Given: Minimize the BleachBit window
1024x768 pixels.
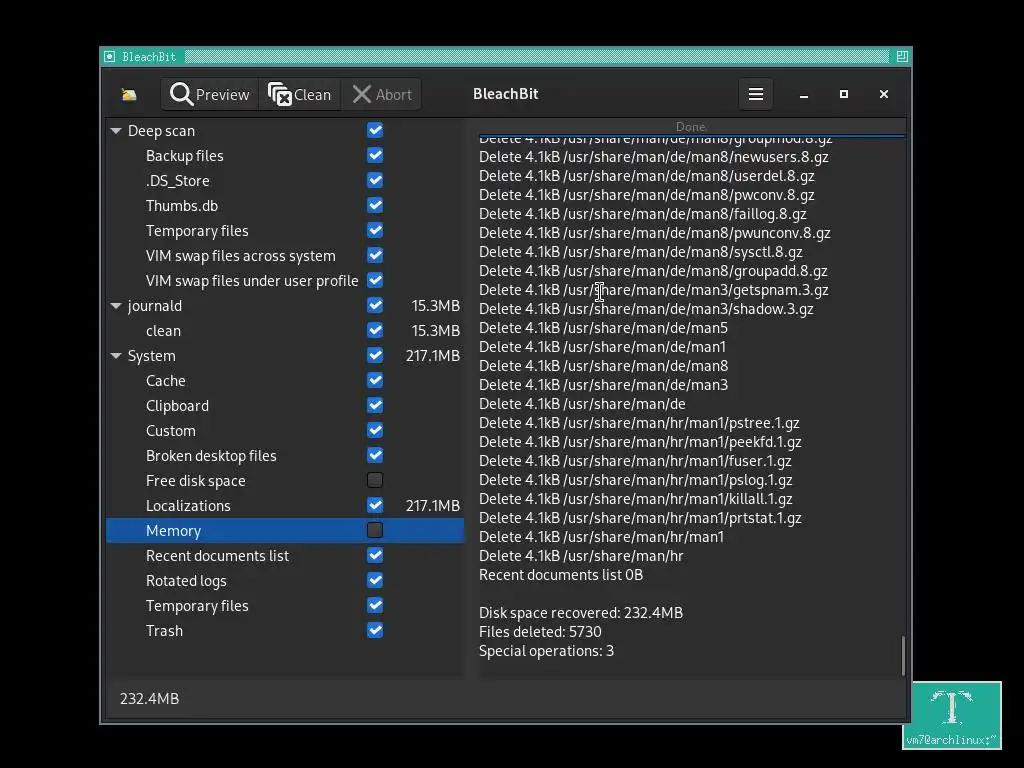Looking at the screenshot, I should [804, 95].
